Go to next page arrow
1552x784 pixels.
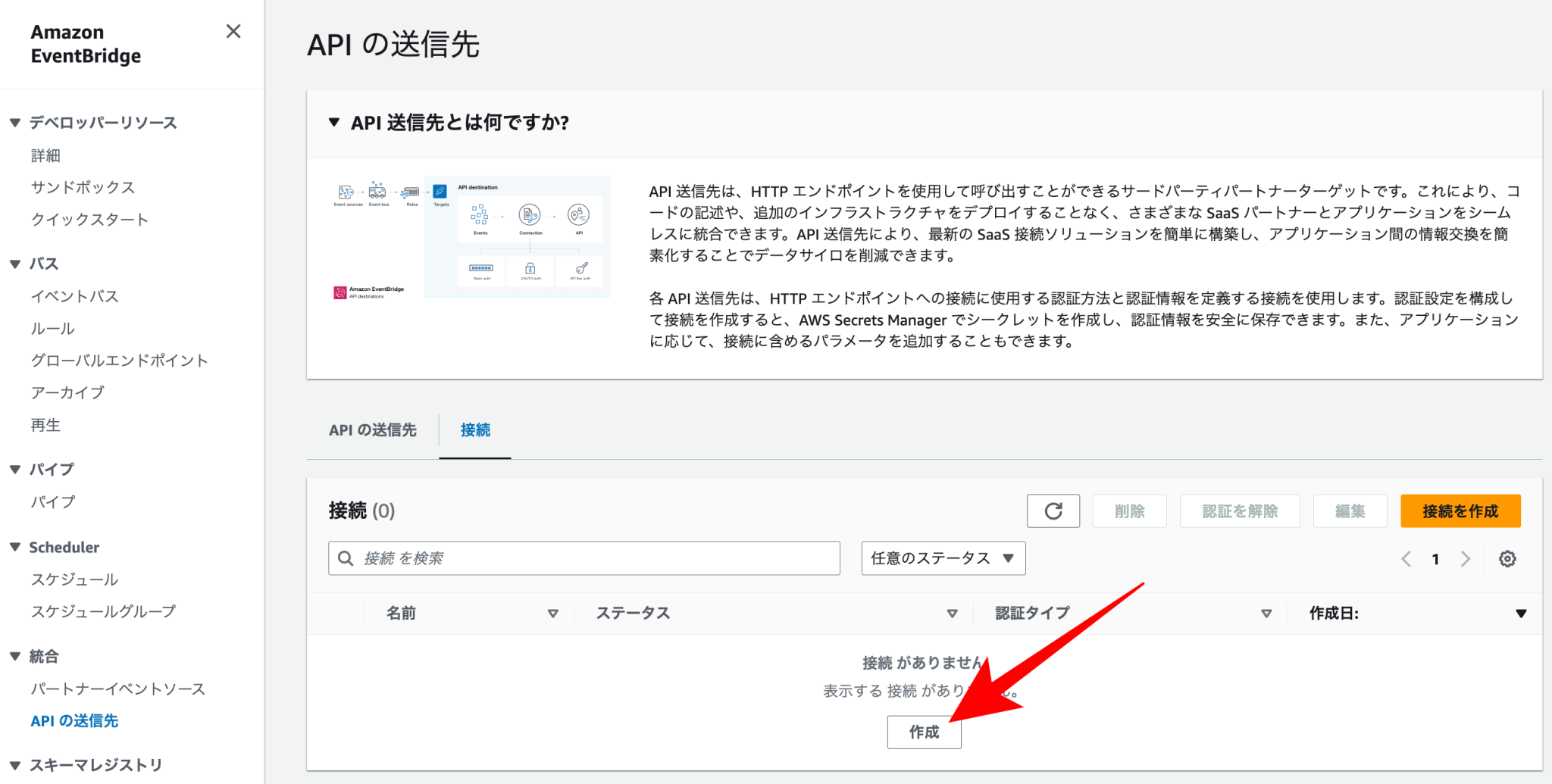(x=1466, y=559)
